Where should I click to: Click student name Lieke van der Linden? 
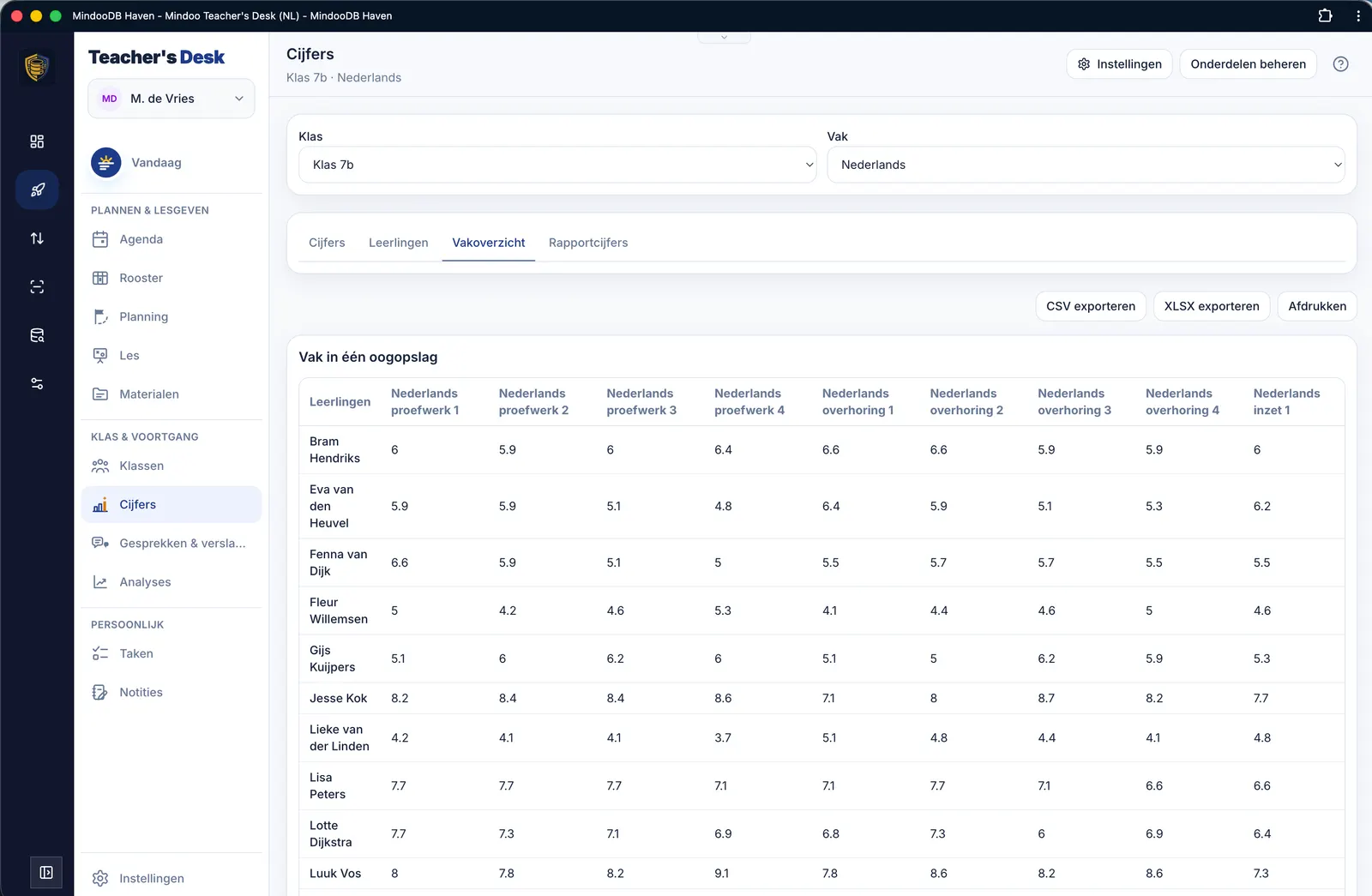coord(340,738)
